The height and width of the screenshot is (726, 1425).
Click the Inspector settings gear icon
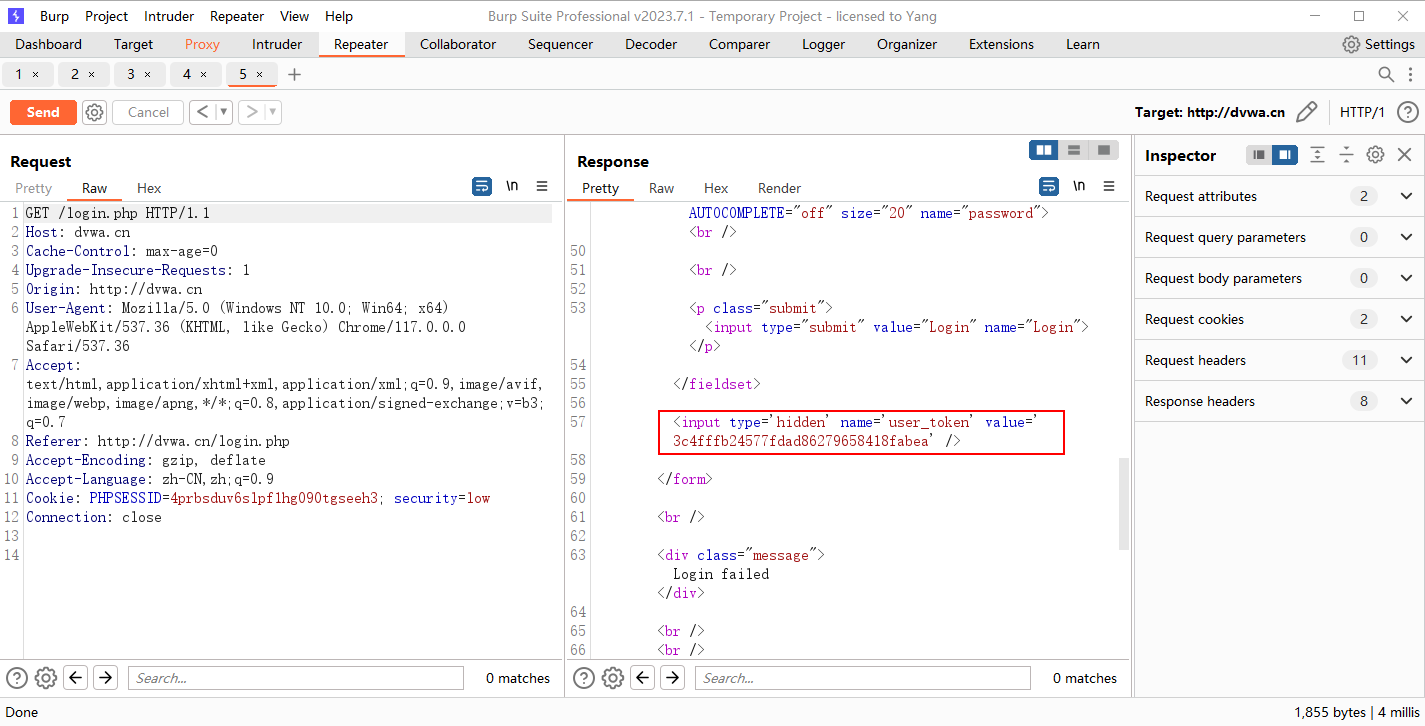pos(1375,155)
